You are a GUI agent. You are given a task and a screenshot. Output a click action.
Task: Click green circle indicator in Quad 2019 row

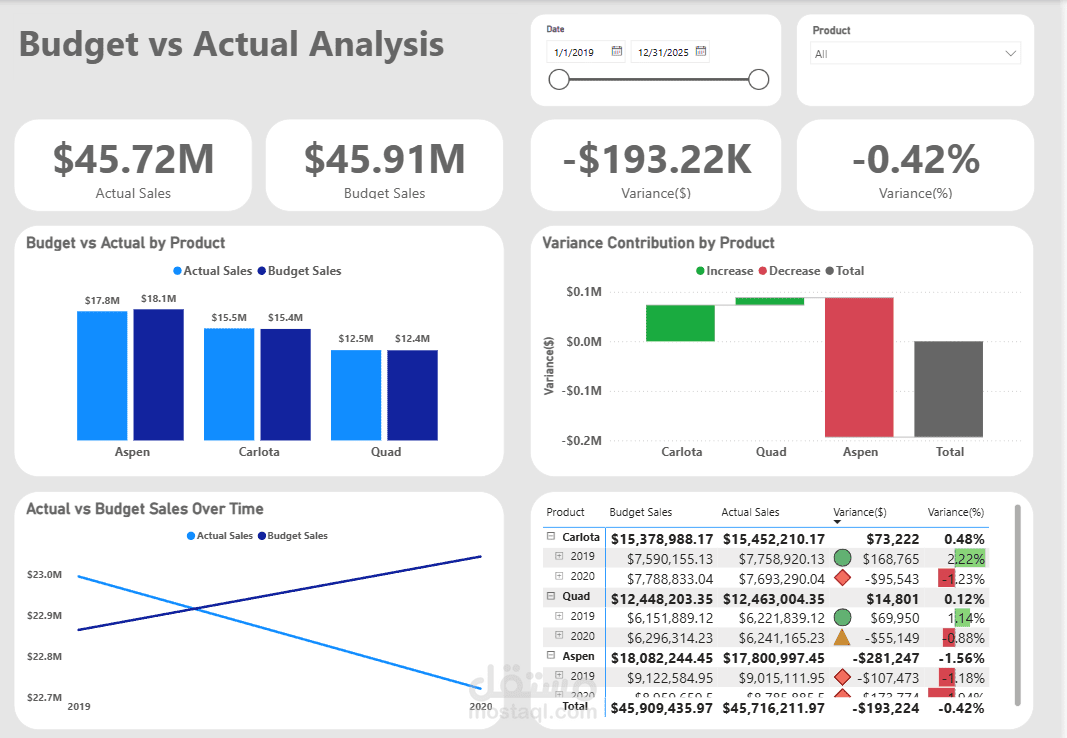[x=842, y=618]
